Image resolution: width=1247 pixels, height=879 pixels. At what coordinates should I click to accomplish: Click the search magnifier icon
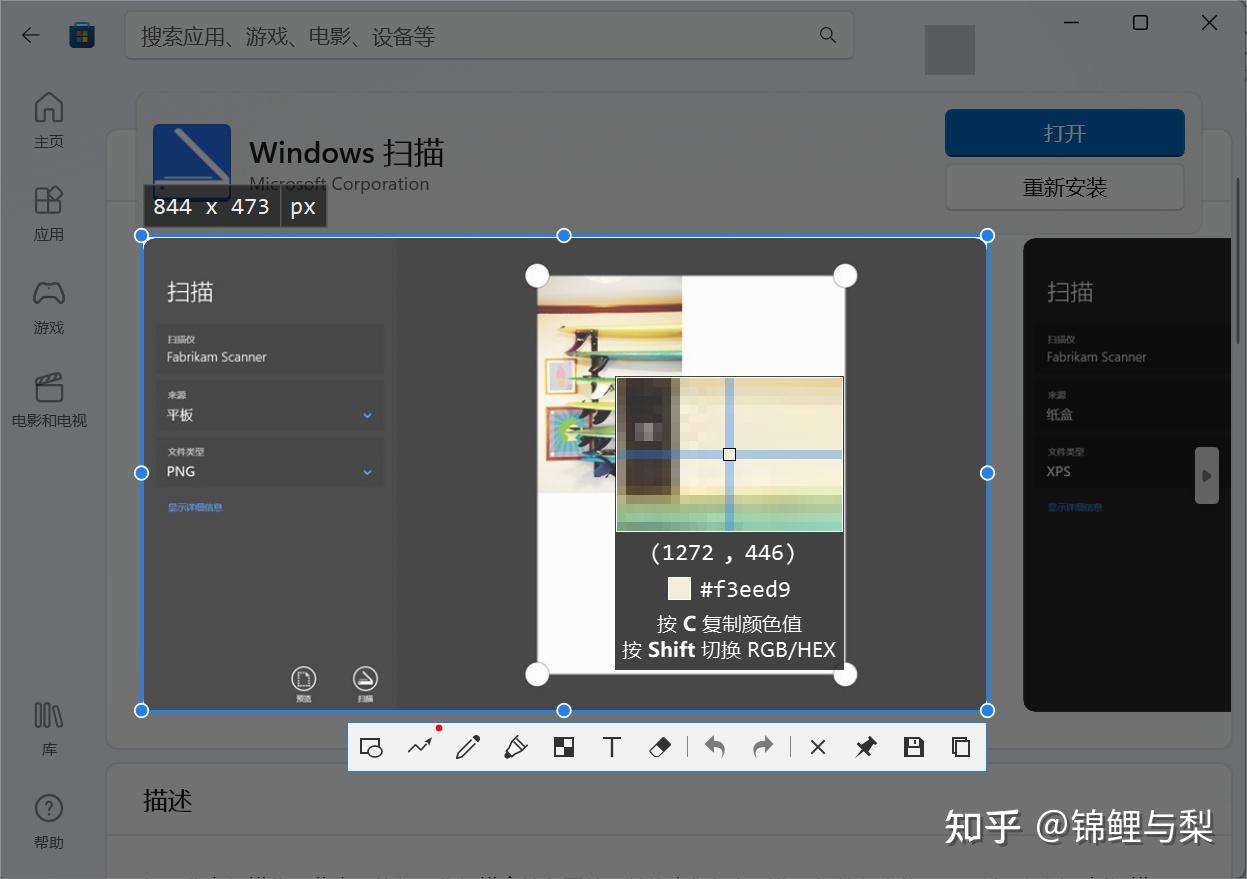828,35
